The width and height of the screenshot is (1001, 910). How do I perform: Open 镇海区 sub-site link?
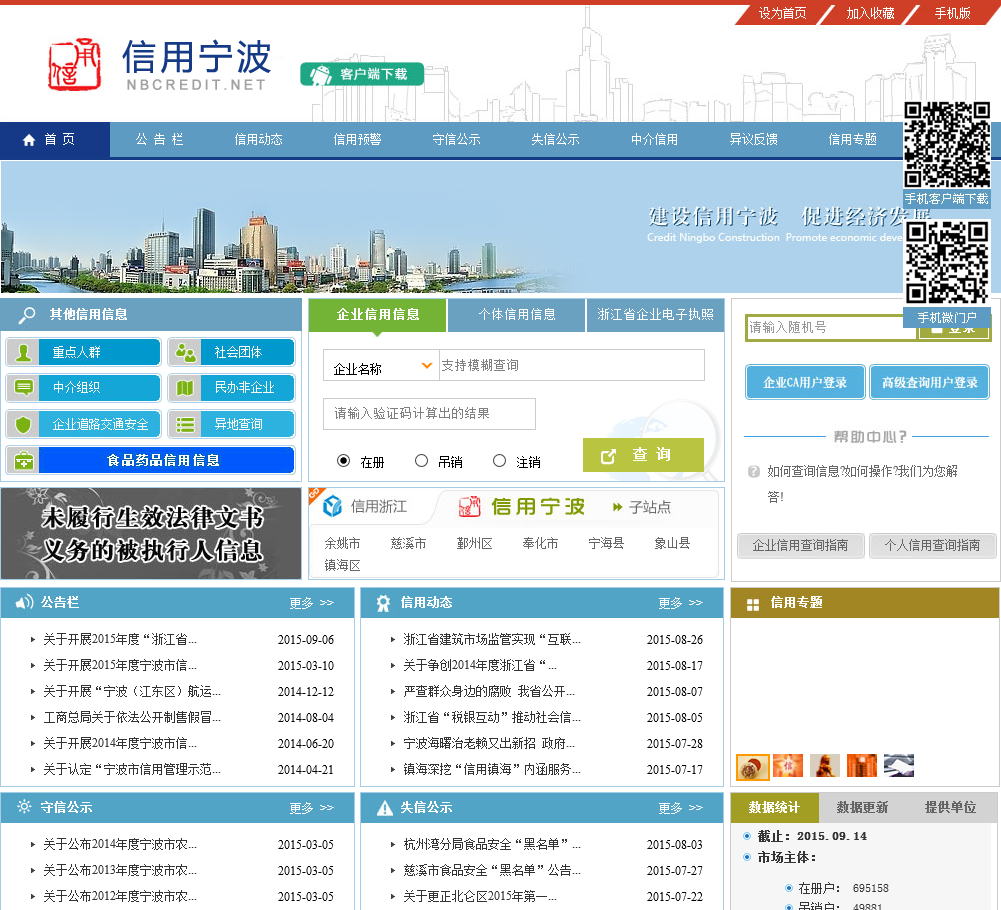point(342,565)
